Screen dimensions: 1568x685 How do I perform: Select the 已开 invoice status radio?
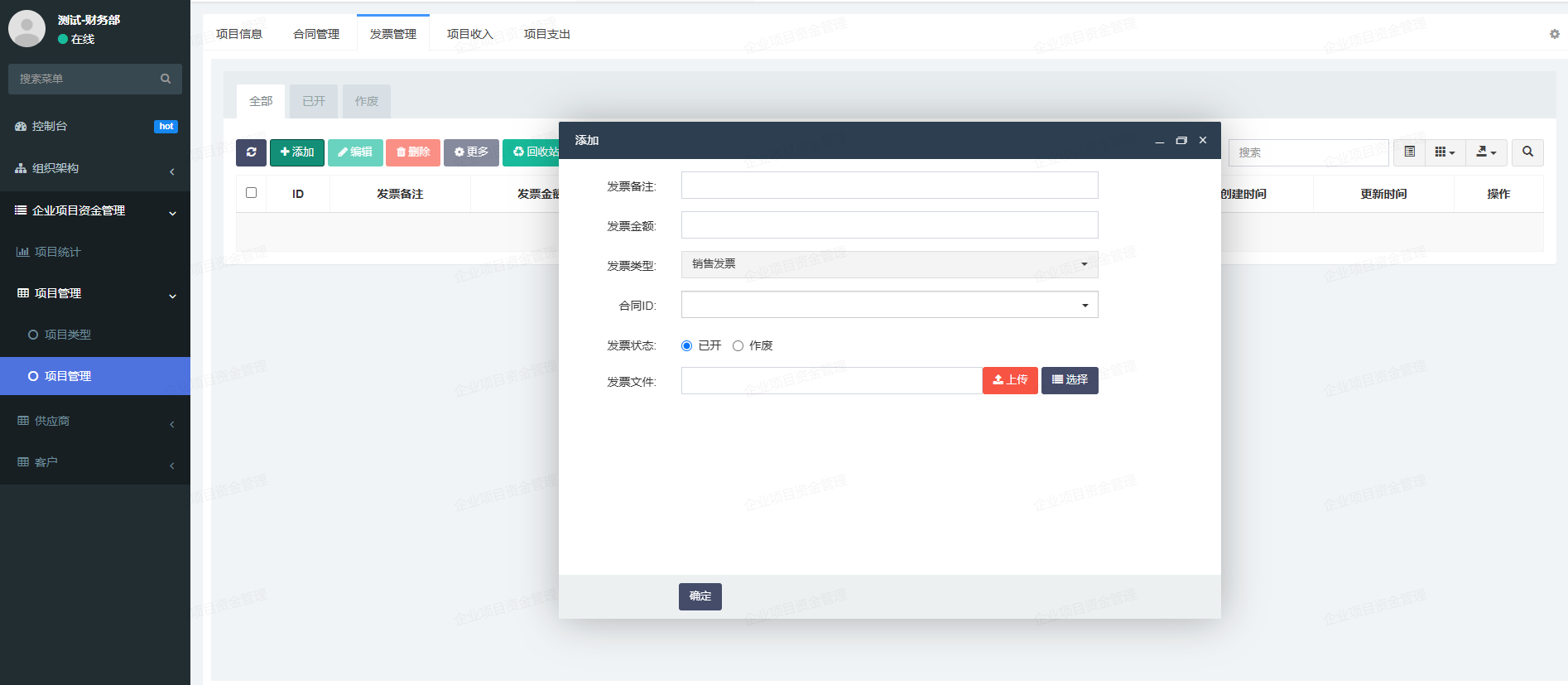coord(686,346)
